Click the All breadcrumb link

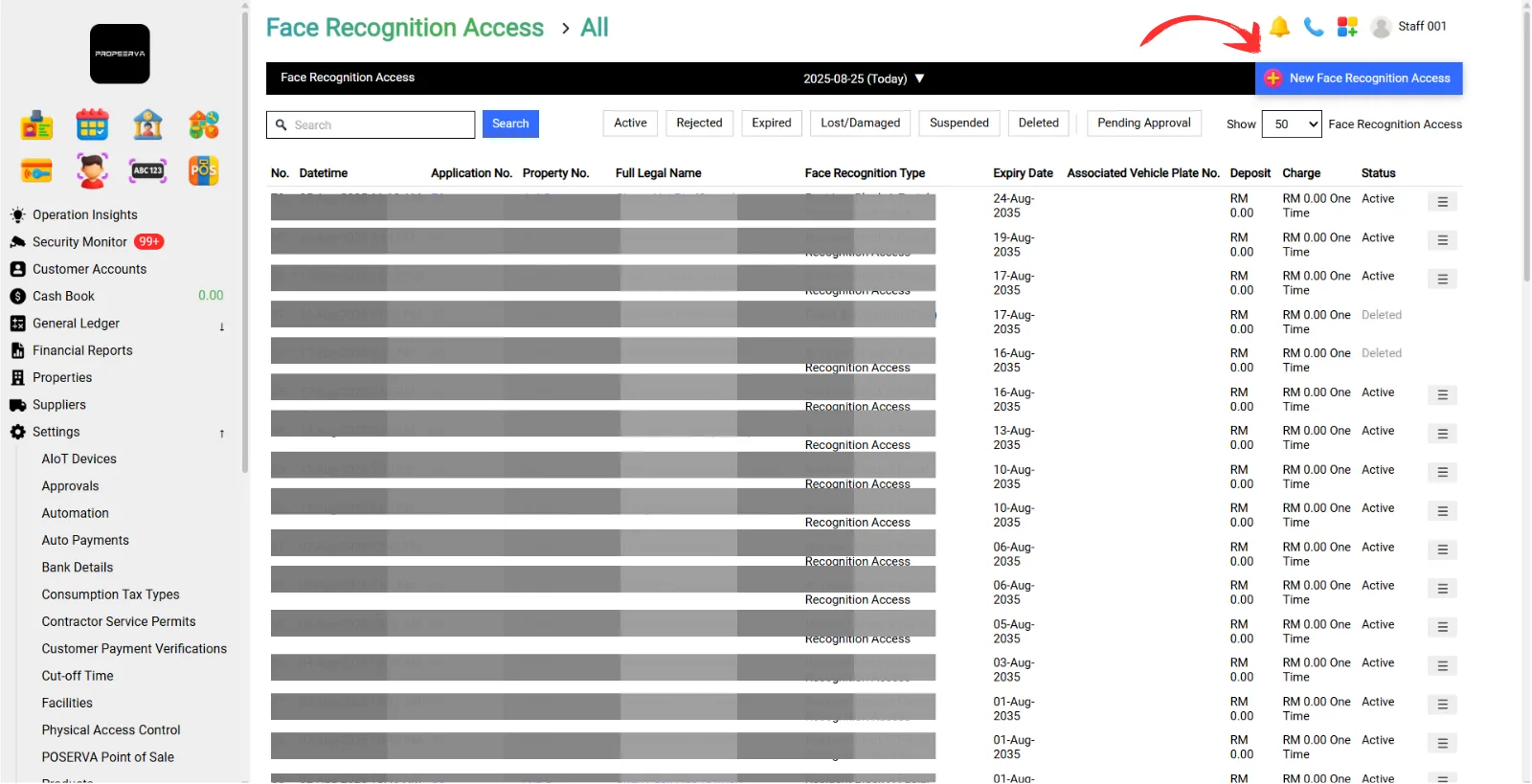click(x=595, y=28)
